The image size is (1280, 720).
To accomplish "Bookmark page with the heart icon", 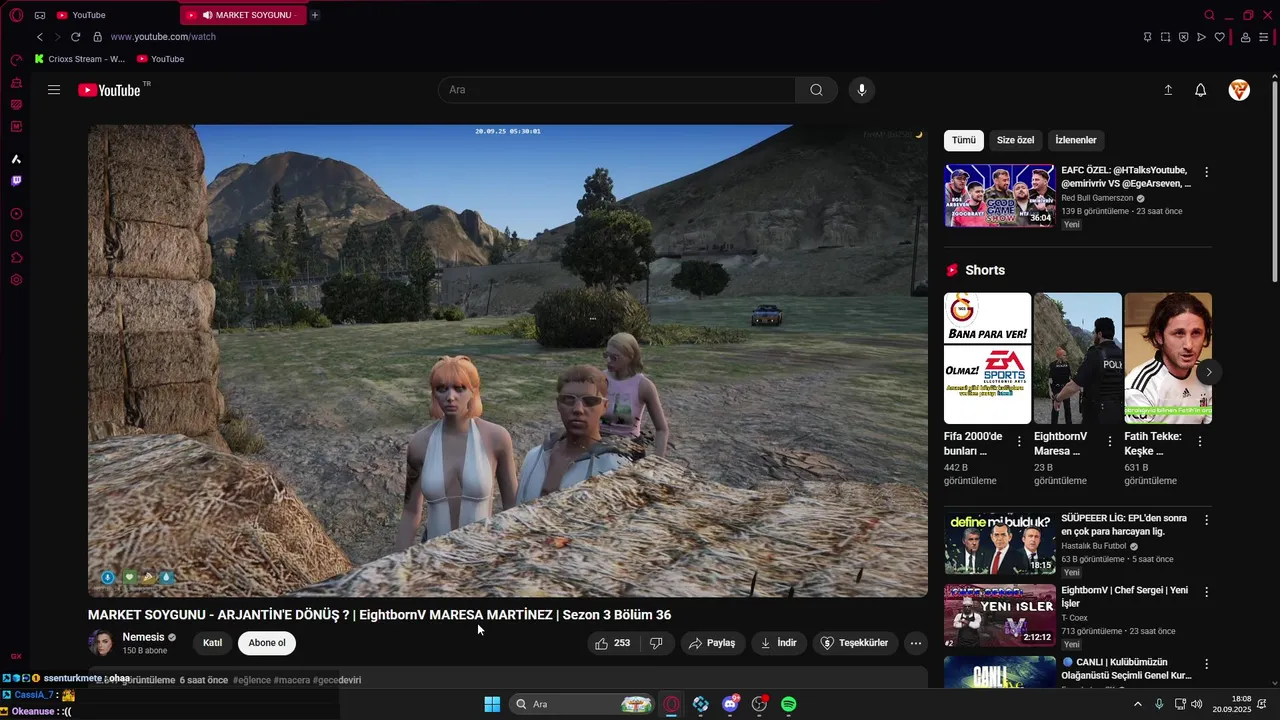I will (1219, 37).
